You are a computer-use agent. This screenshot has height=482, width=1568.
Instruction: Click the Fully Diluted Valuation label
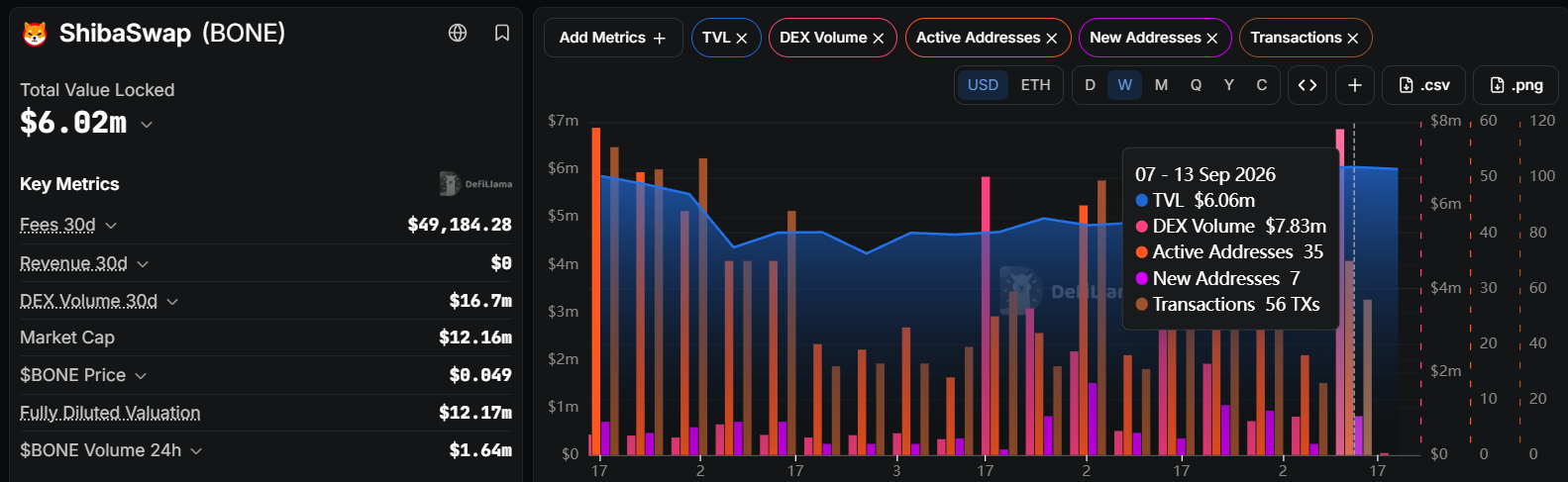(x=110, y=413)
